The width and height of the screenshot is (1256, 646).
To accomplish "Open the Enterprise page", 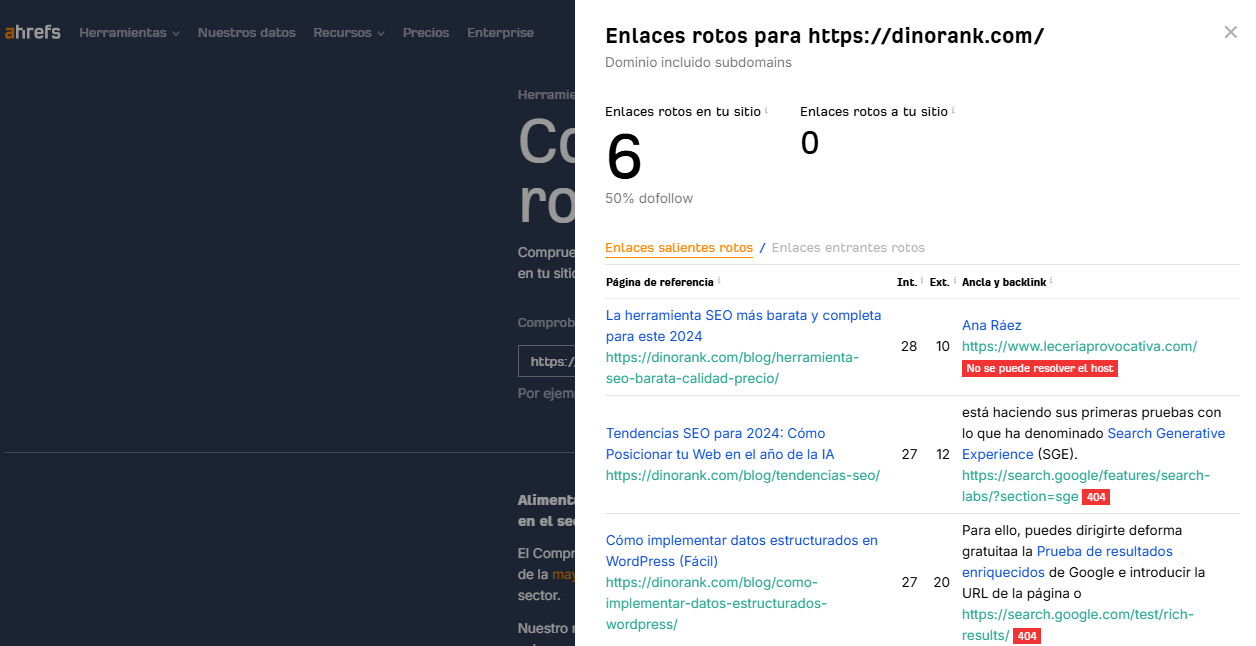I will (500, 32).
